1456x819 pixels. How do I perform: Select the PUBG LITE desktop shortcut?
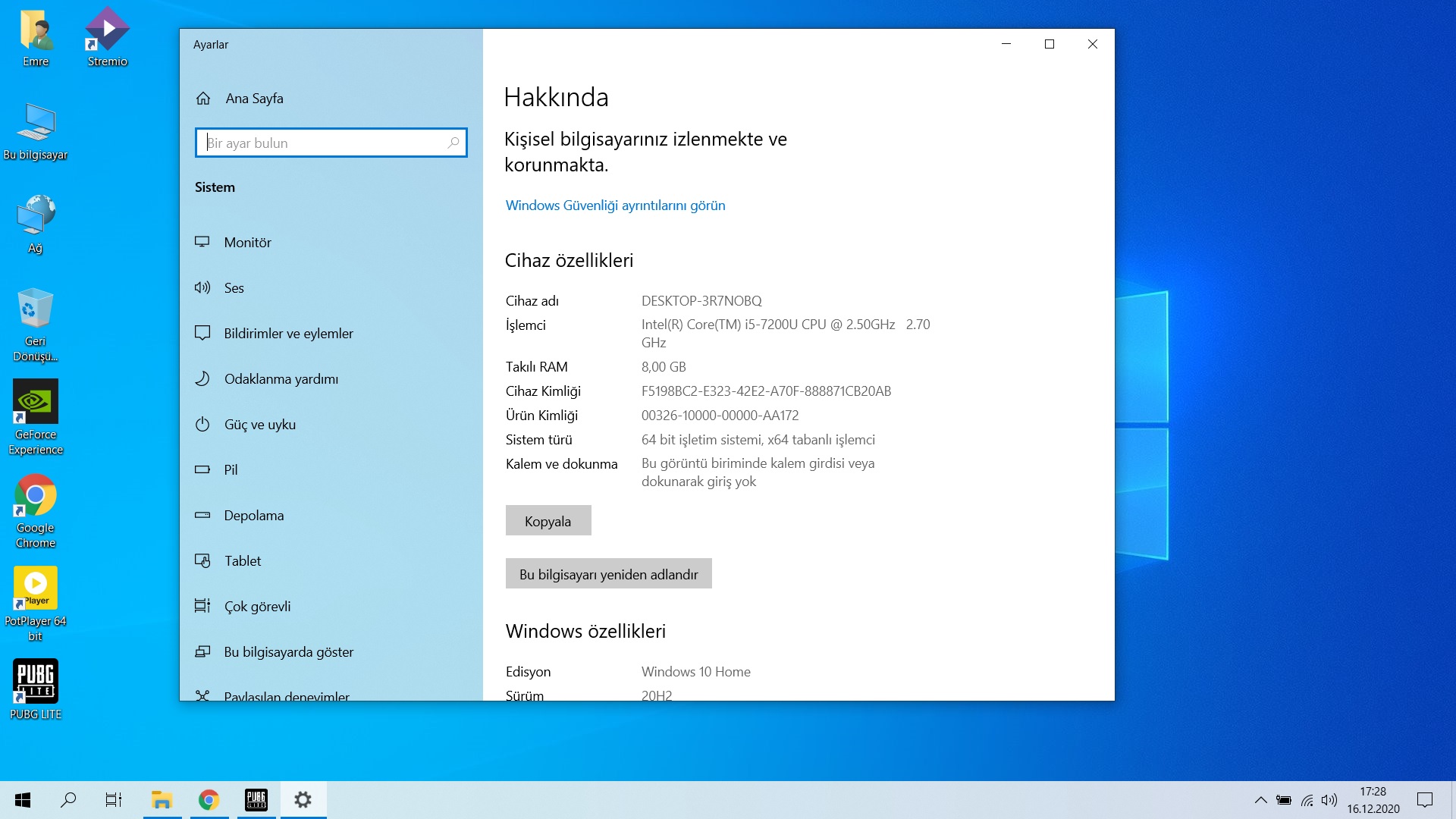[36, 689]
